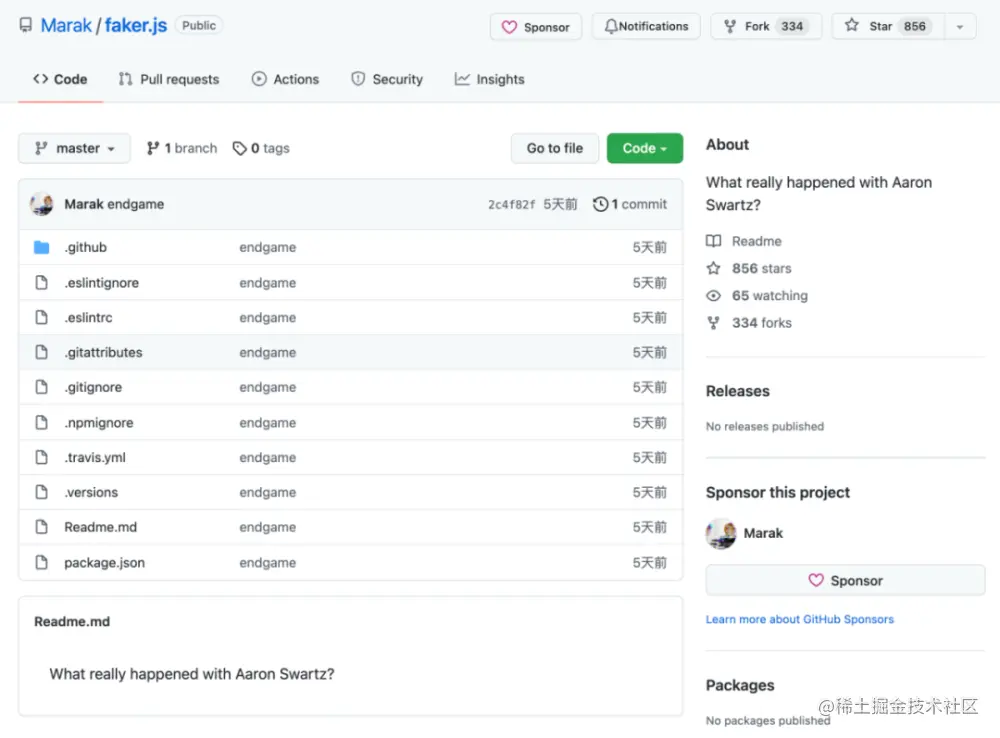
Task: Open the .gitignore file
Action: tap(93, 387)
